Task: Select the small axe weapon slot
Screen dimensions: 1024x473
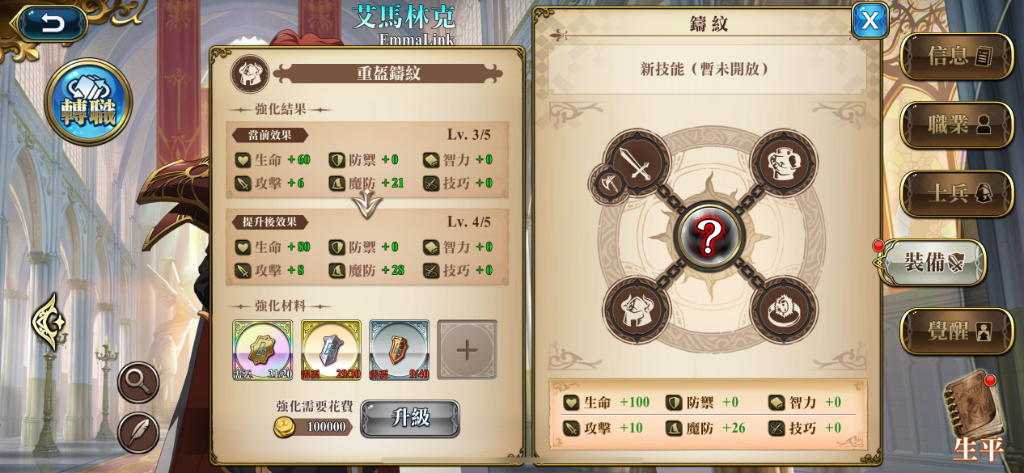Action: coord(606,184)
